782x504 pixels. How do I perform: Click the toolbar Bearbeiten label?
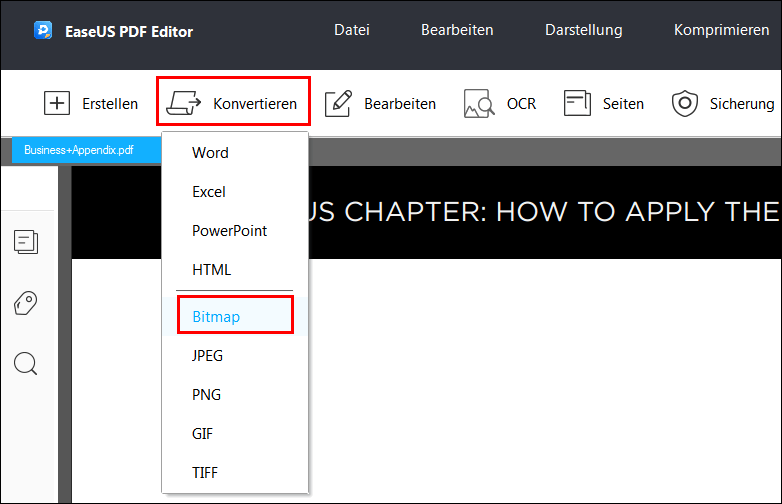pyautogui.click(x=400, y=104)
